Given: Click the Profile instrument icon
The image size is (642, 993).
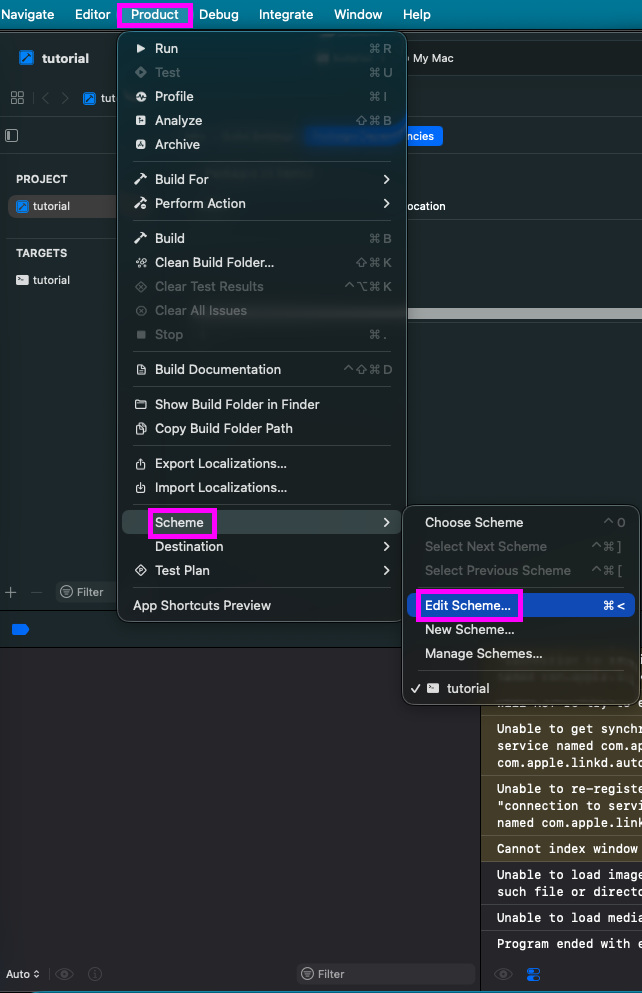Looking at the screenshot, I should 141,97.
